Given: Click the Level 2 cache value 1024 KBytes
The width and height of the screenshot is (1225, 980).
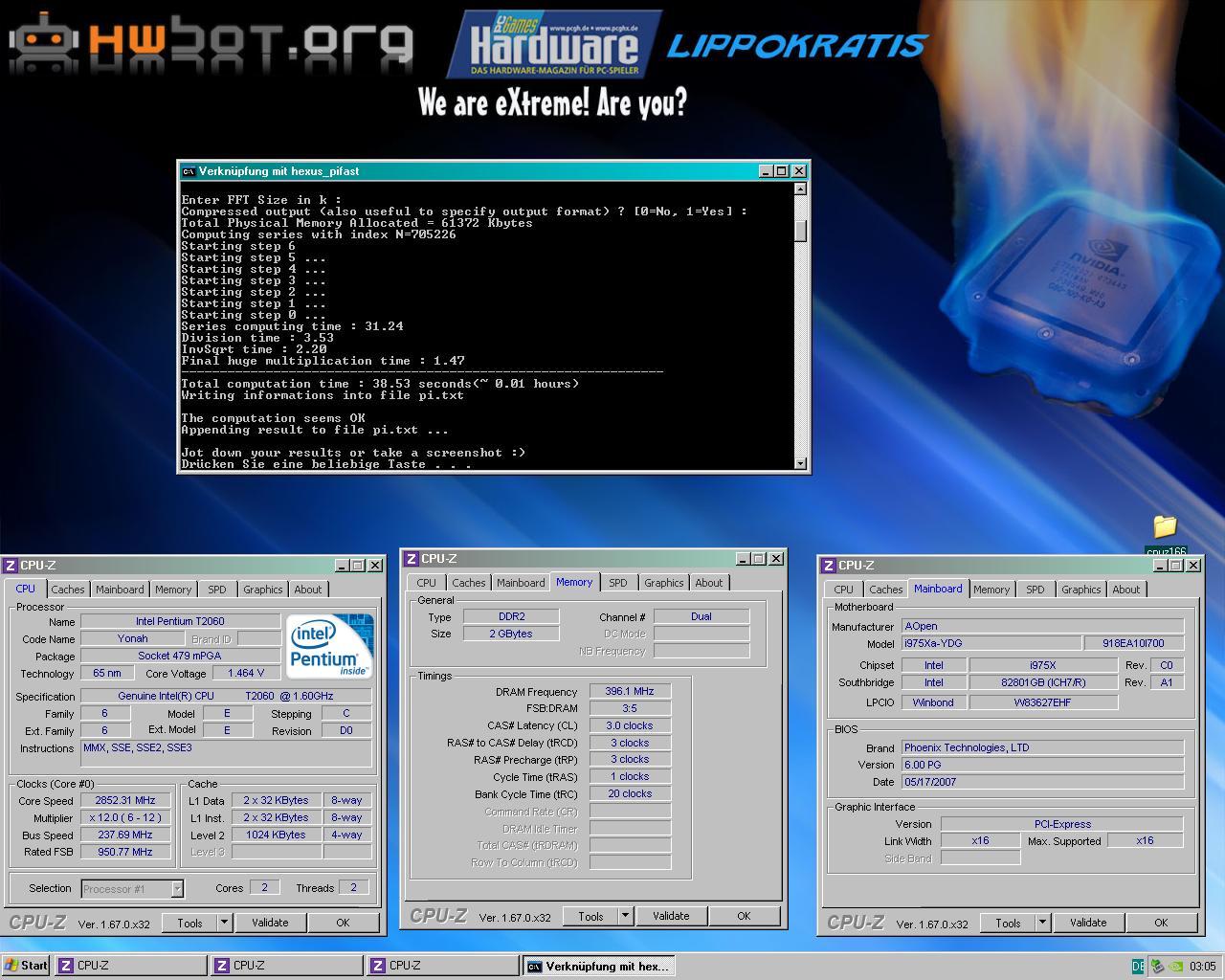Looking at the screenshot, I should tap(276, 835).
